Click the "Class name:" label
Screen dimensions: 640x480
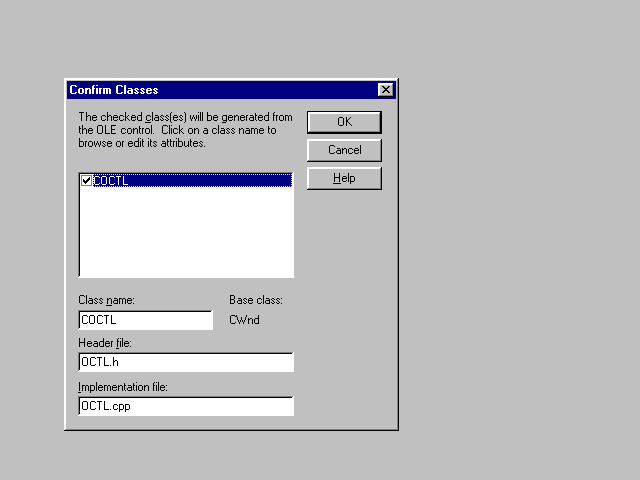tap(106, 300)
